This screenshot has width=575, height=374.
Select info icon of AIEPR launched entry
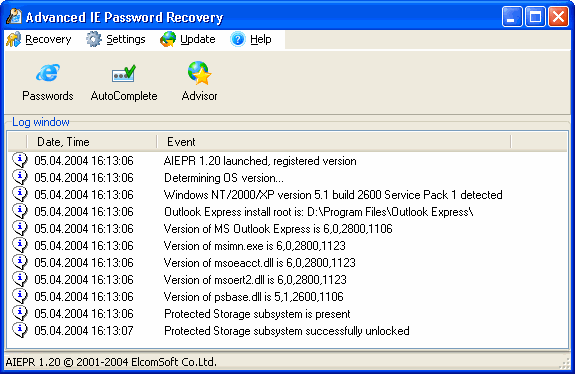pos(20,160)
